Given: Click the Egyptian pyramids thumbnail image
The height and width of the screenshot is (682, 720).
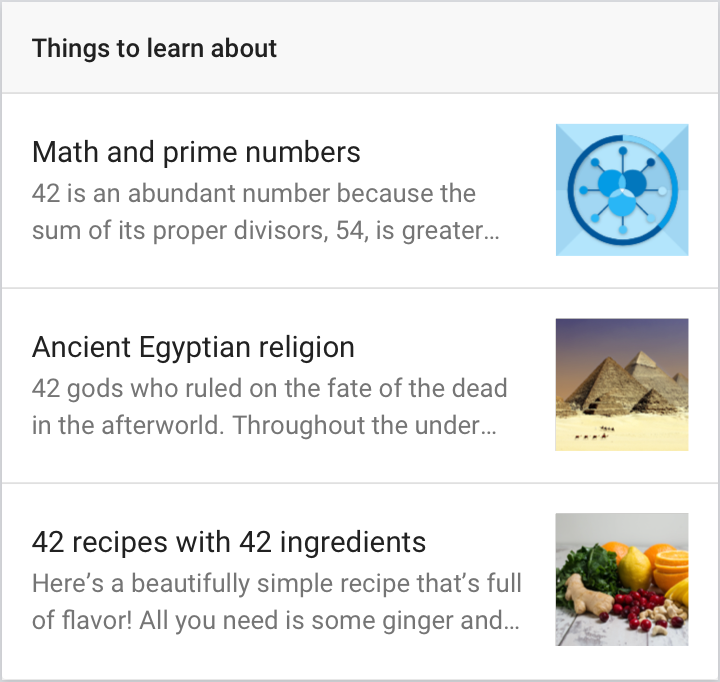Looking at the screenshot, I should tap(622, 384).
